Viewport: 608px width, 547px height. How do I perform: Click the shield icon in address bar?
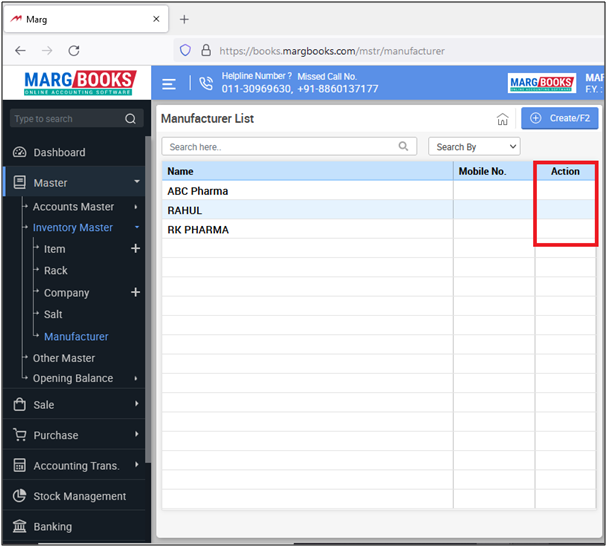pos(185,50)
